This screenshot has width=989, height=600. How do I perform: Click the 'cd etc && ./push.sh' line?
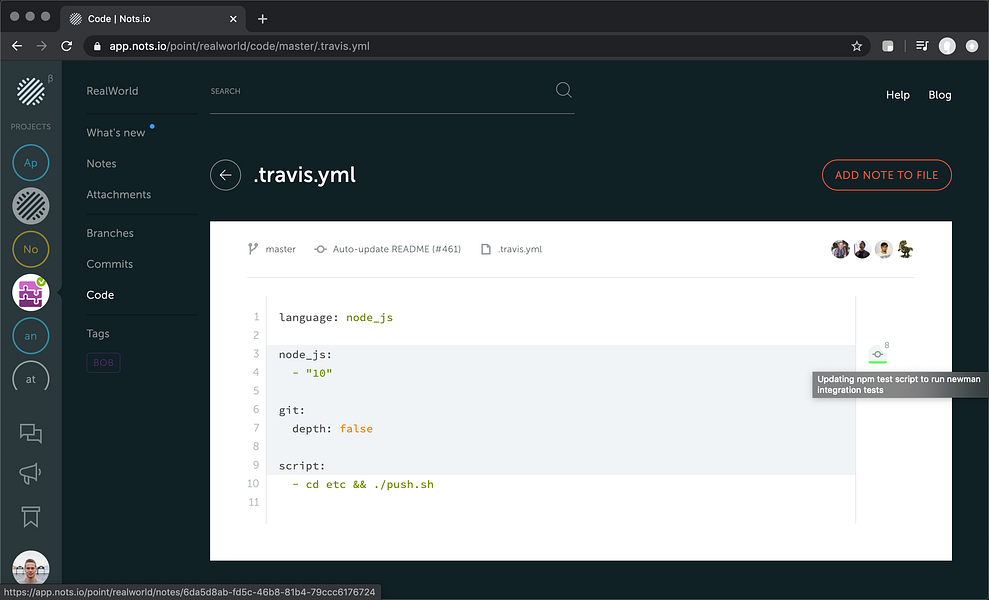(x=363, y=485)
